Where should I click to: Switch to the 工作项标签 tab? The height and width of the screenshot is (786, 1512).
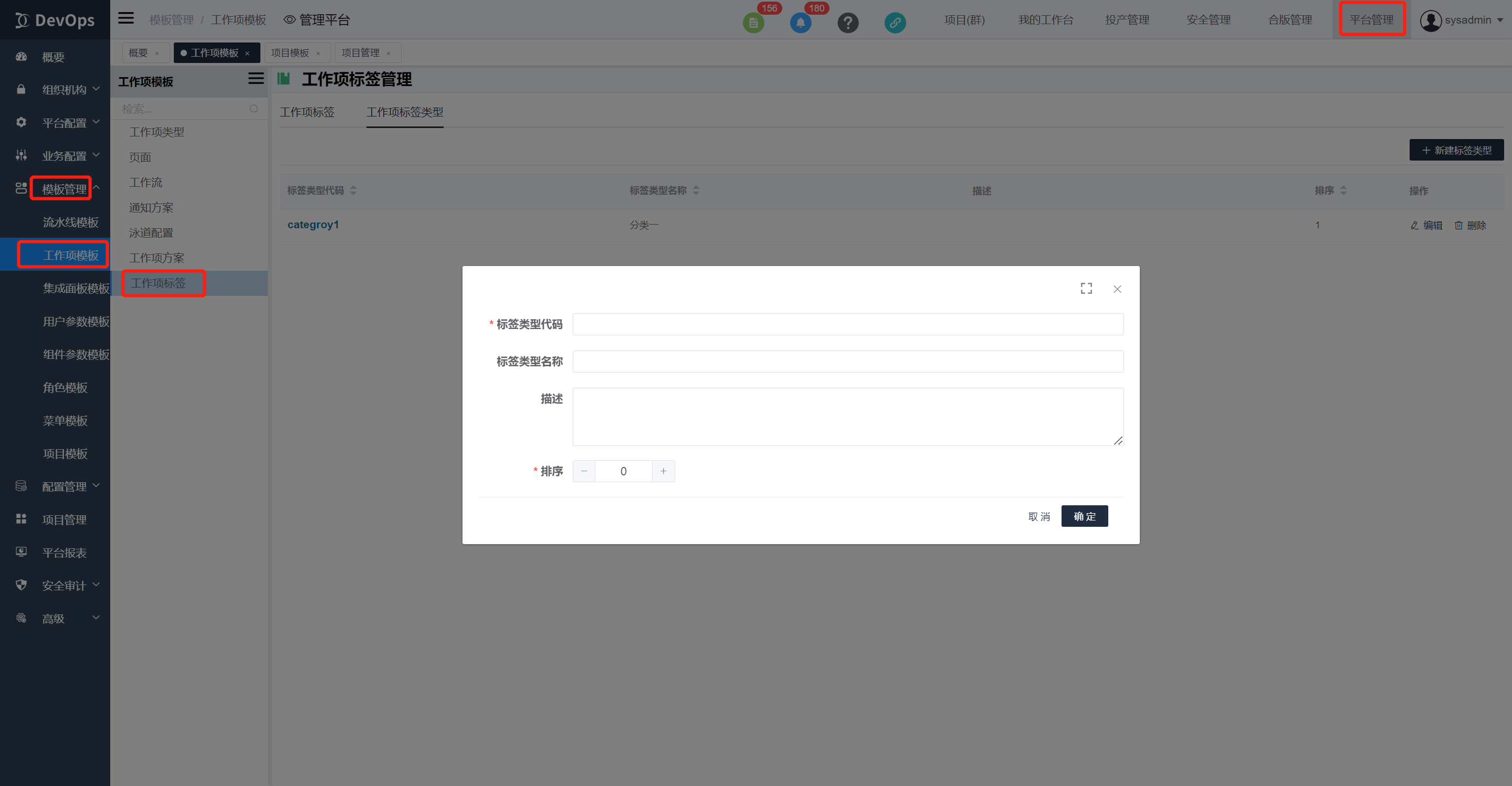tap(307, 111)
